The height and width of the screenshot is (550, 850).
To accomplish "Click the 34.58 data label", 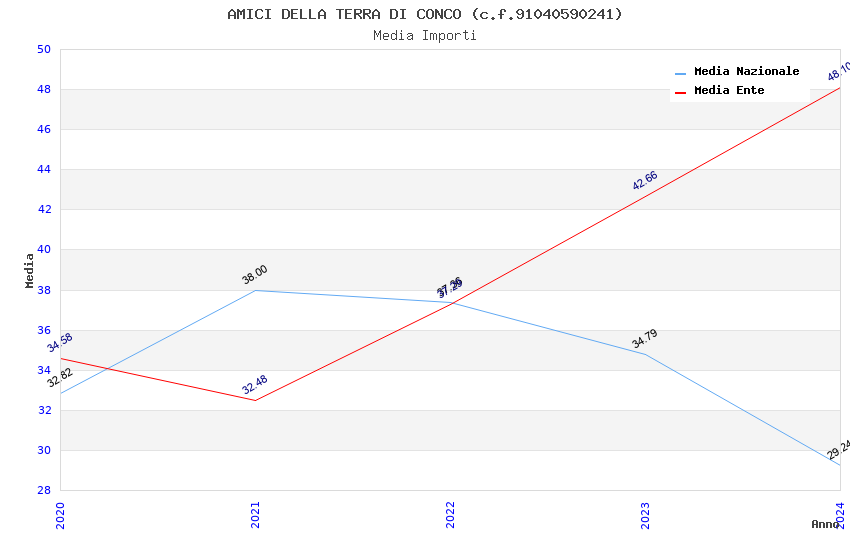I will pyautogui.click(x=60, y=343).
